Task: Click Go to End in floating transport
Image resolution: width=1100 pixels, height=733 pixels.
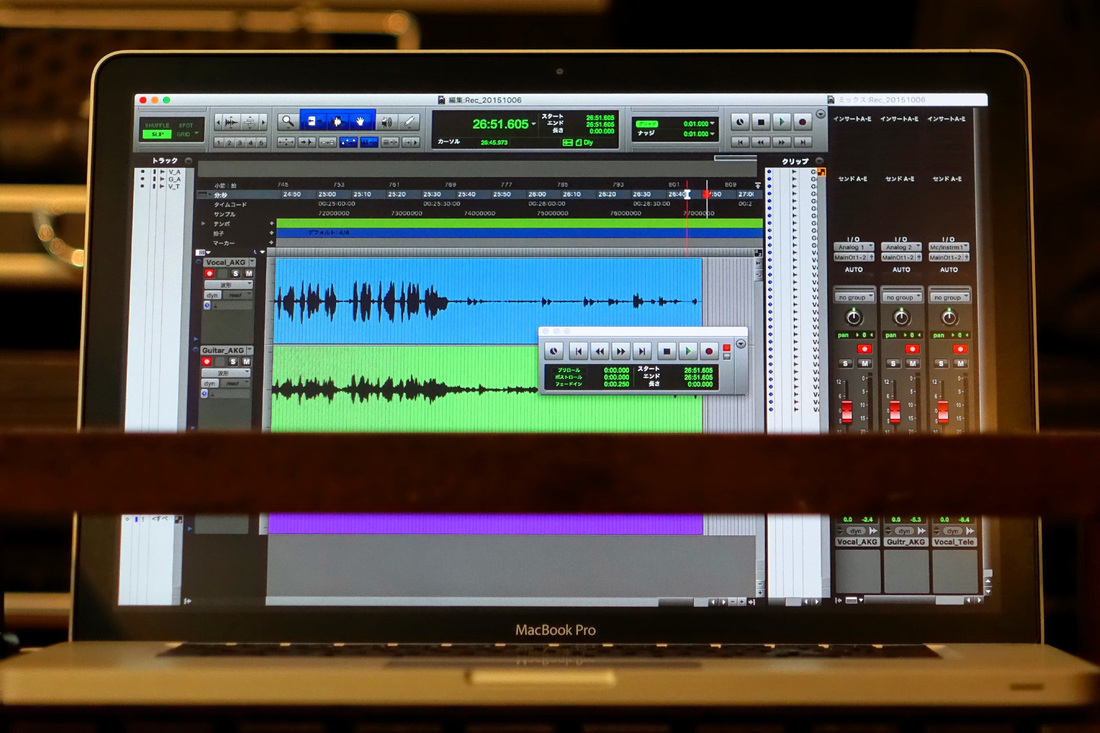Action: [641, 351]
